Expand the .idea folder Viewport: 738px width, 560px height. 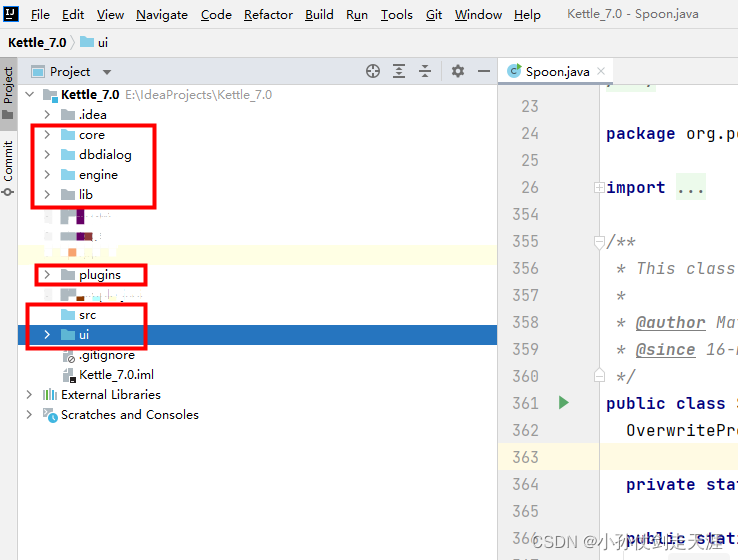(47, 114)
